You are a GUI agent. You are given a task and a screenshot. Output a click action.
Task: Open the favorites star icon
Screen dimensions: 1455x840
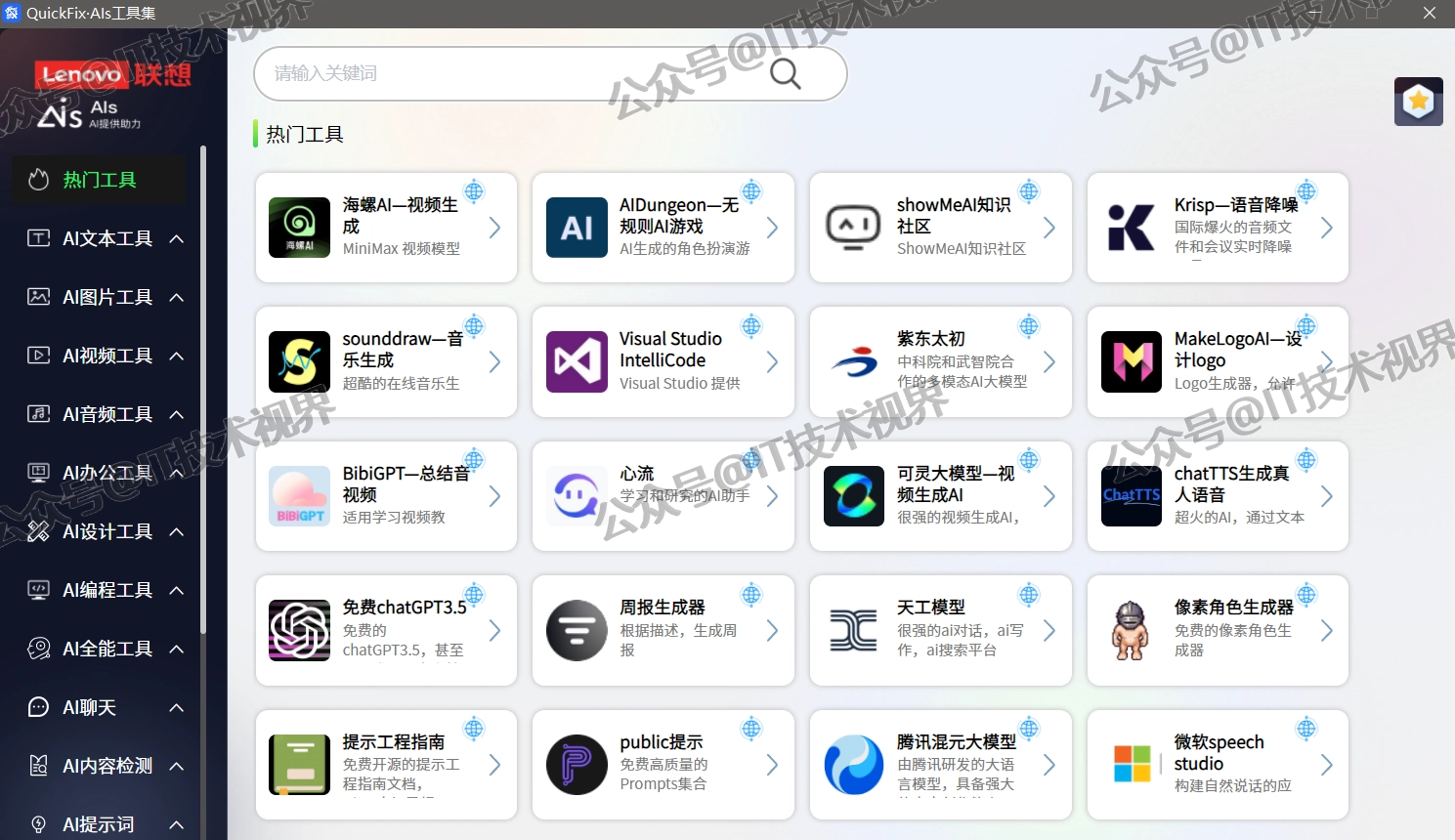pos(1418,102)
